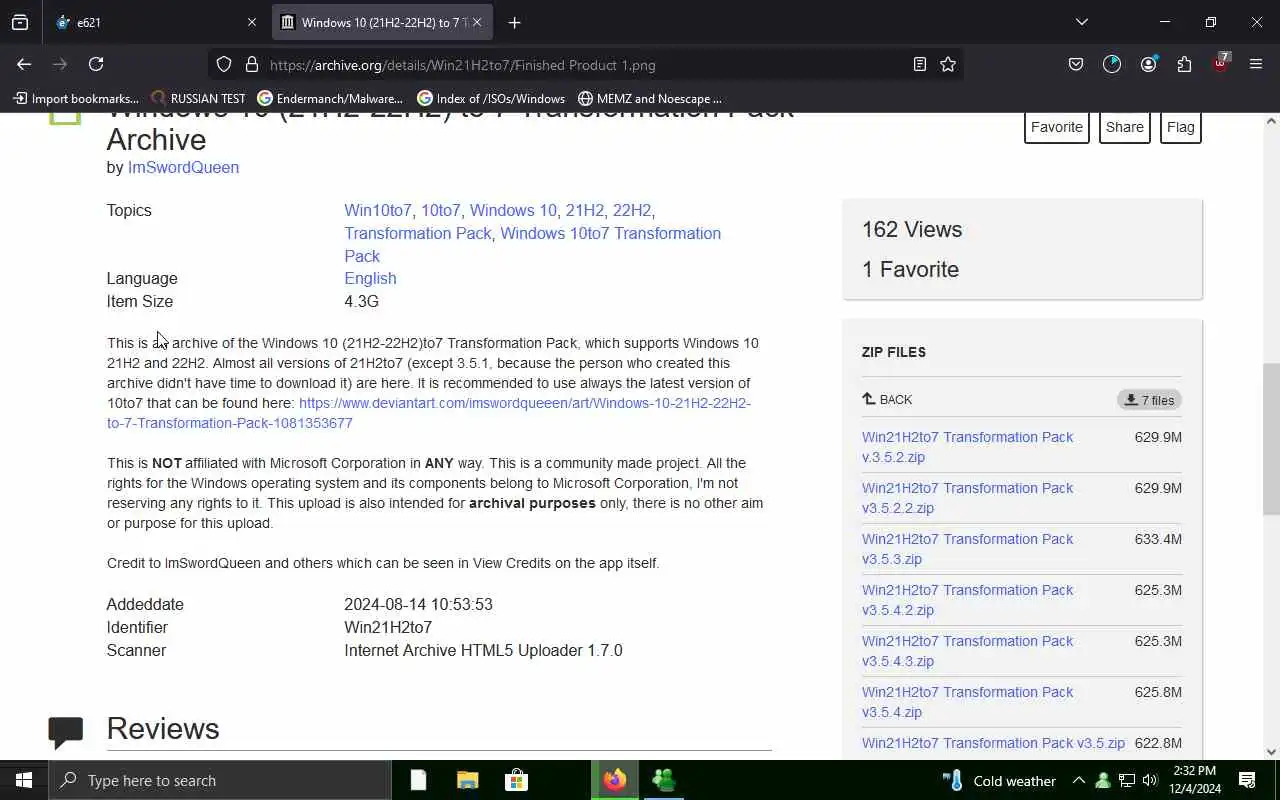Screen dimensions: 1280x800
Task: Close the Windows 10 to 7 archive tab
Action: 477,22
